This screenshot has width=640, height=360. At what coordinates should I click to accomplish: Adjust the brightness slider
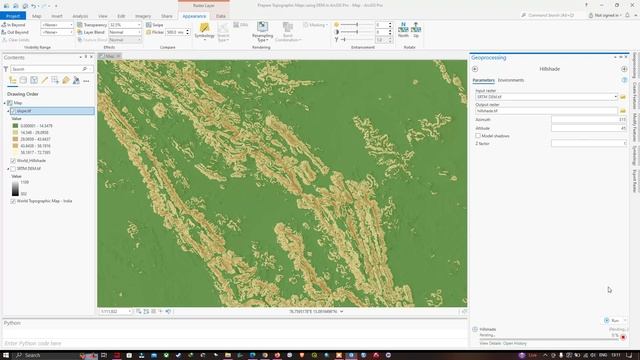click(357, 25)
